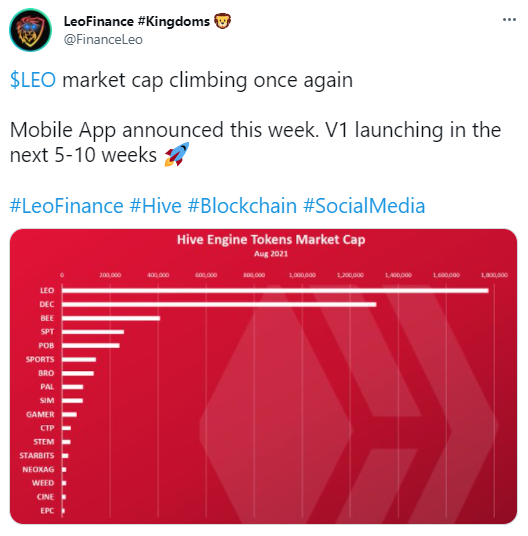Open the #Hive hashtag
This screenshot has width=528, height=536.
155,206
